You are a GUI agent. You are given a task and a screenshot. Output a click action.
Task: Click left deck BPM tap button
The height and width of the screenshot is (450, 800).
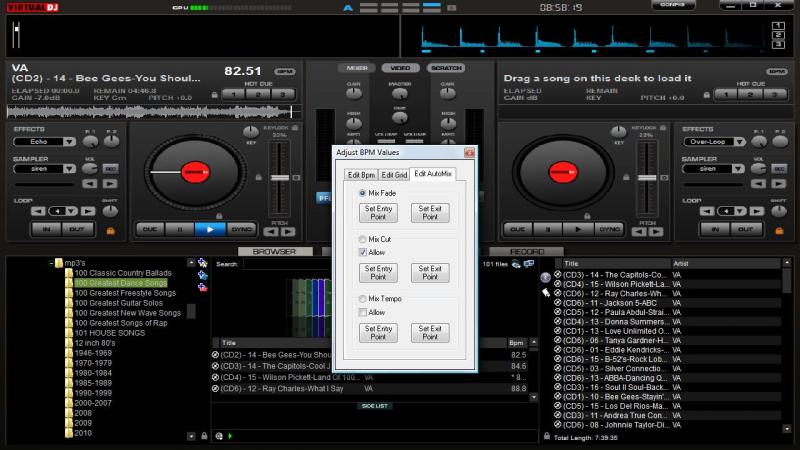pyautogui.click(x=285, y=71)
